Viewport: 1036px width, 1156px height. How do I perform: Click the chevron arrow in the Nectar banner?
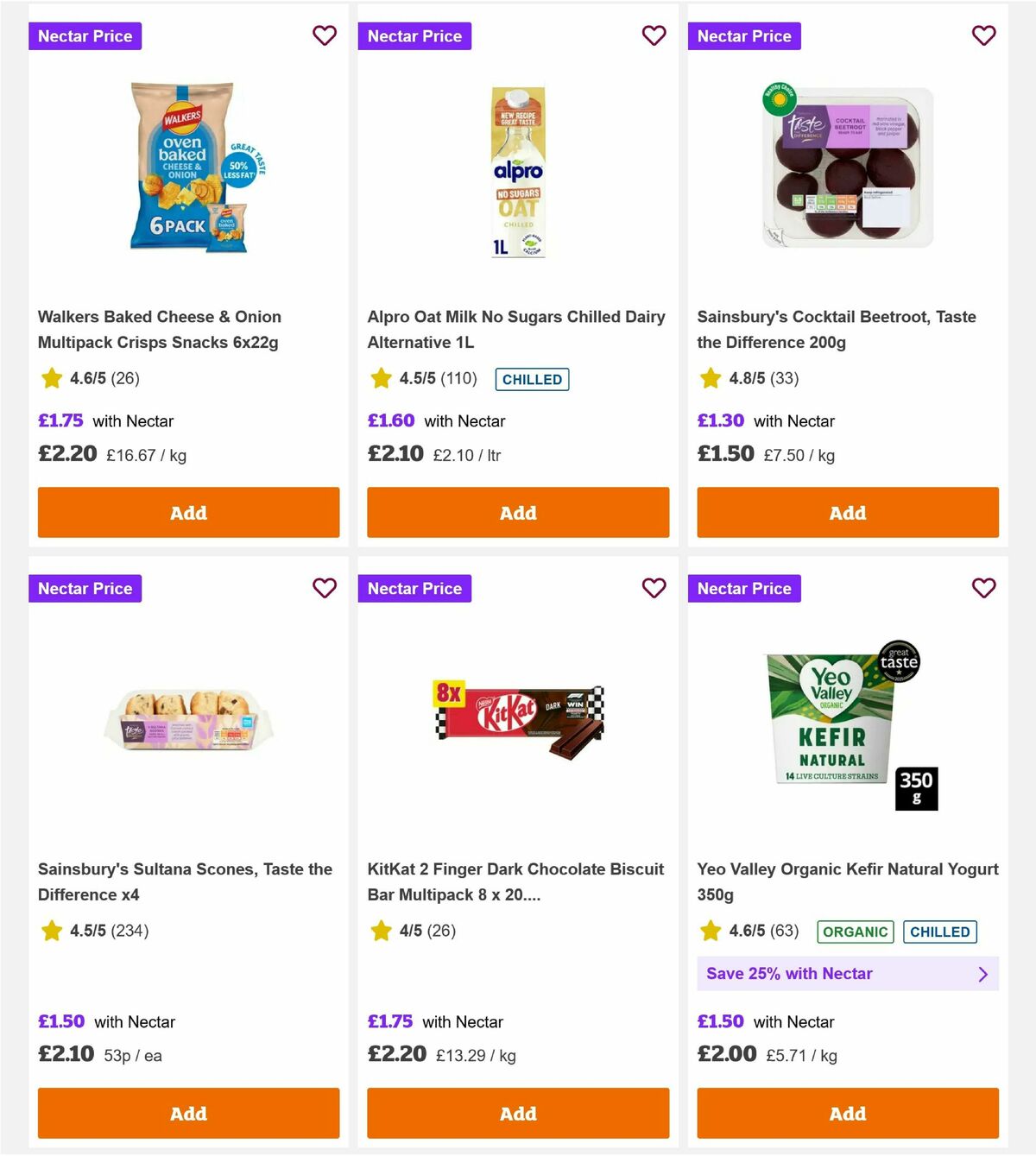click(x=982, y=974)
